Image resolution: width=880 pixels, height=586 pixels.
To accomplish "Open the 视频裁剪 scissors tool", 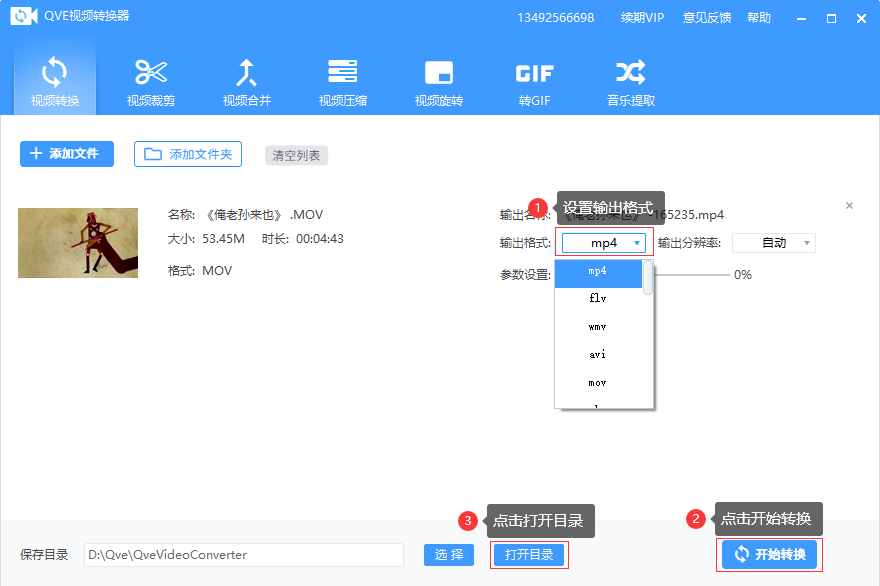I will coord(151,81).
